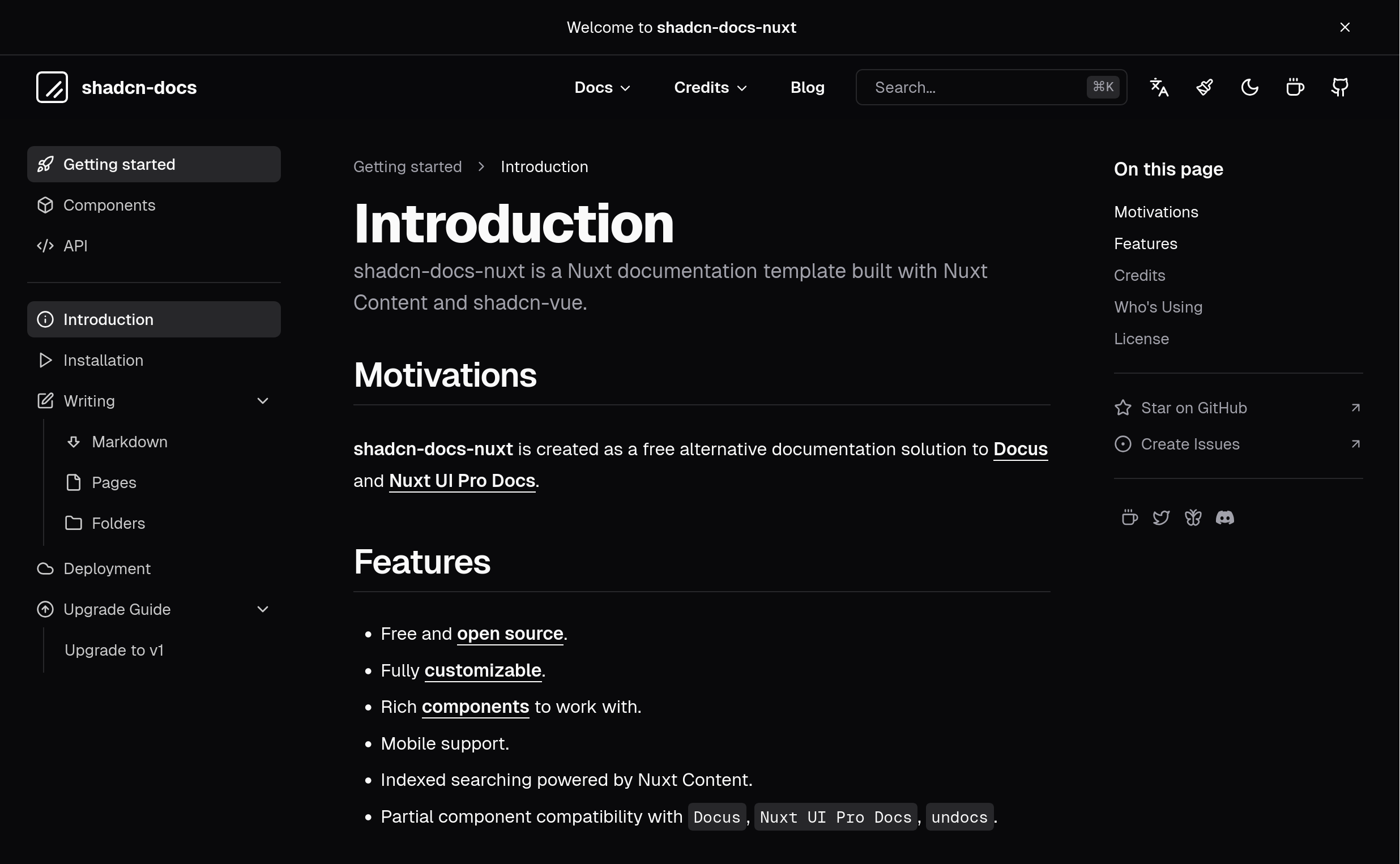This screenshot has height=864, width=1400.
Task: Expand the Docs dropdown menu
Action: (x=601, y=87)
